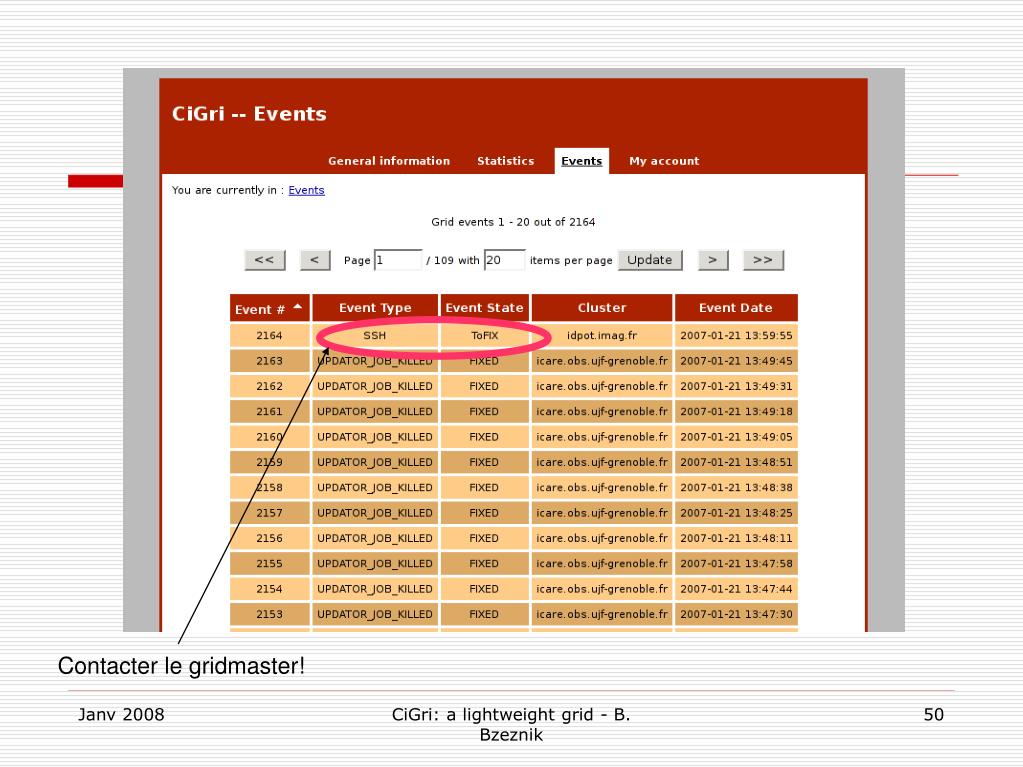Viewport: 1023px width, 767px height.
Task: Click the items per page input field
Action: click(504, 260)
